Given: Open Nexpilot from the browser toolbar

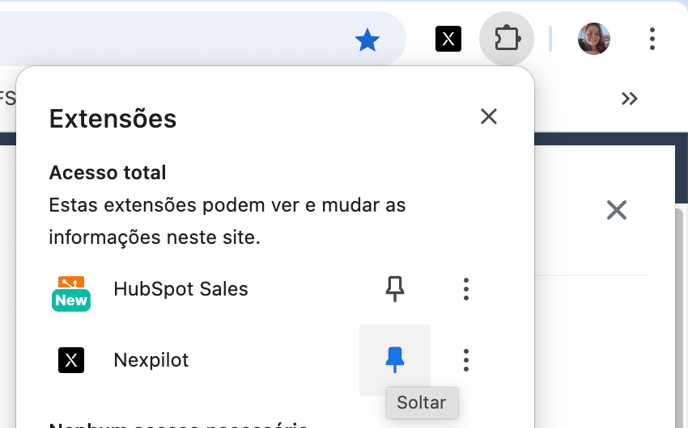Looking at the screenshot, I should (x=449, y=40).
